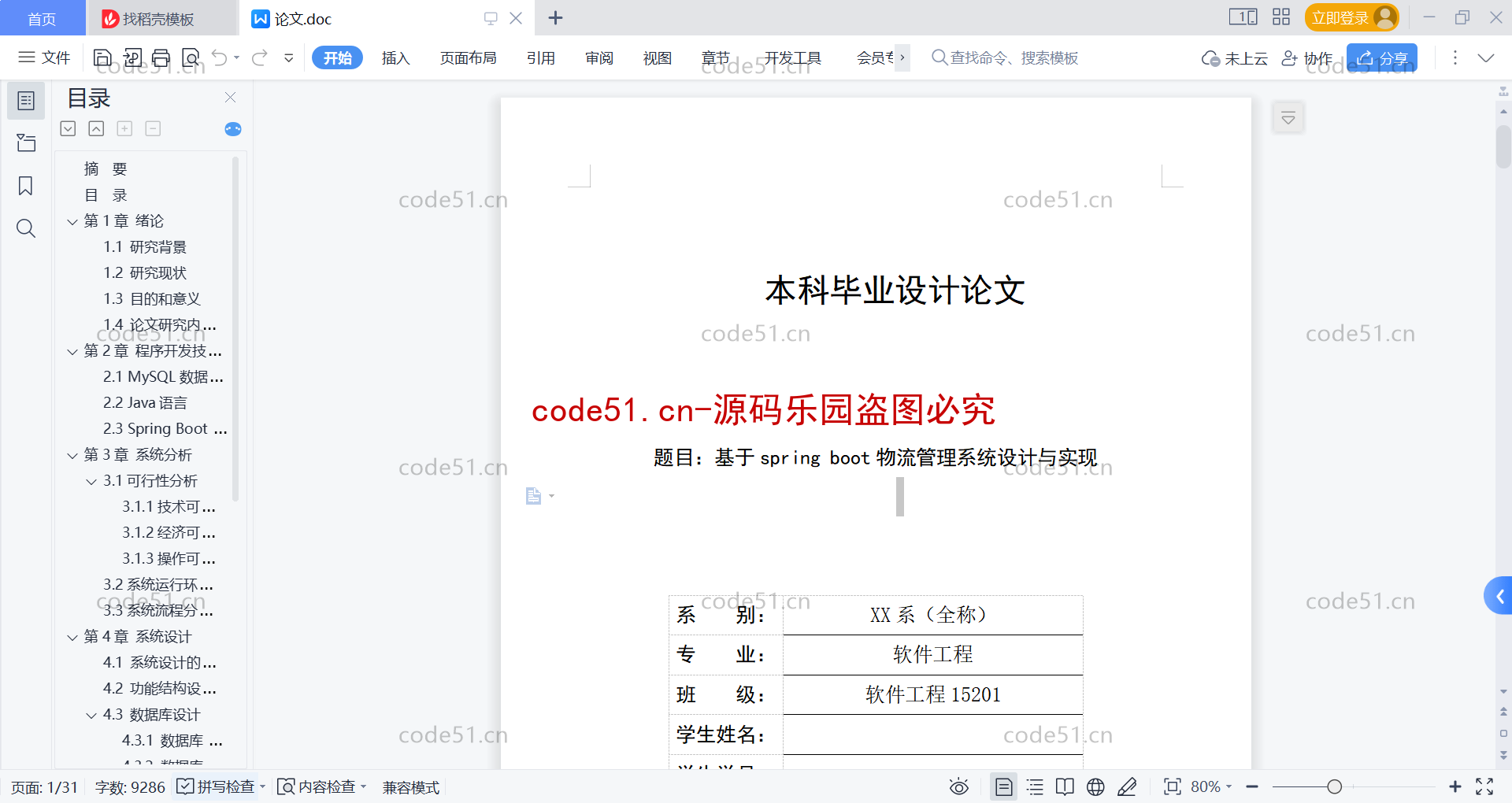Screen dimensions: 1512x803
Task: Collapse 第1章 绪论 tree node
Action: (72, 221)
